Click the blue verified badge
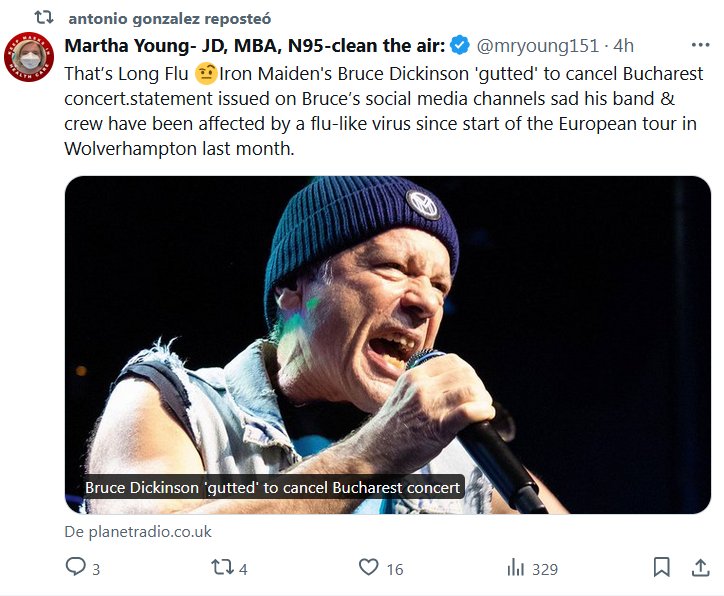 460,45
